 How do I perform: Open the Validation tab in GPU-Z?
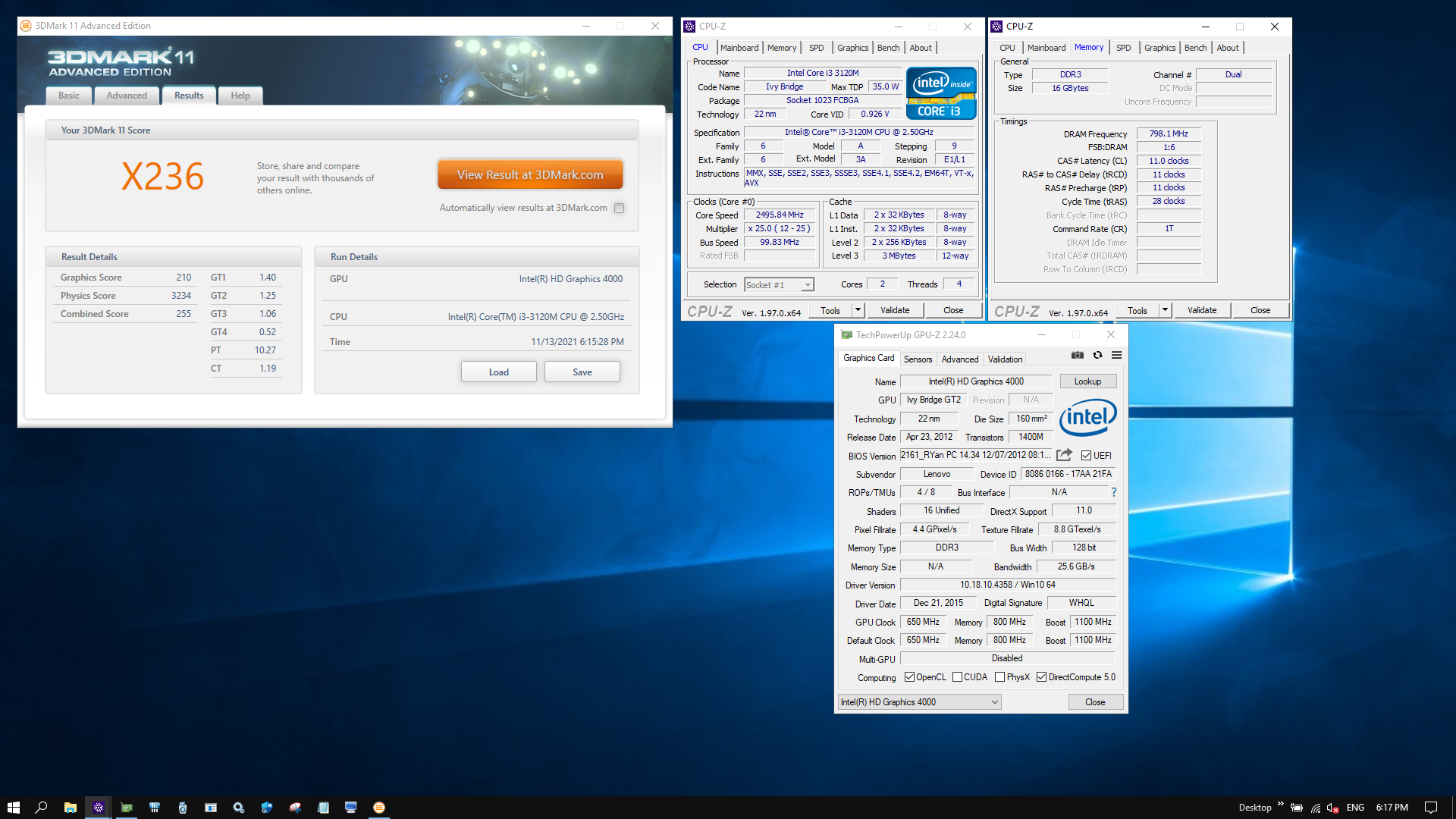(x=1005, y=359)
